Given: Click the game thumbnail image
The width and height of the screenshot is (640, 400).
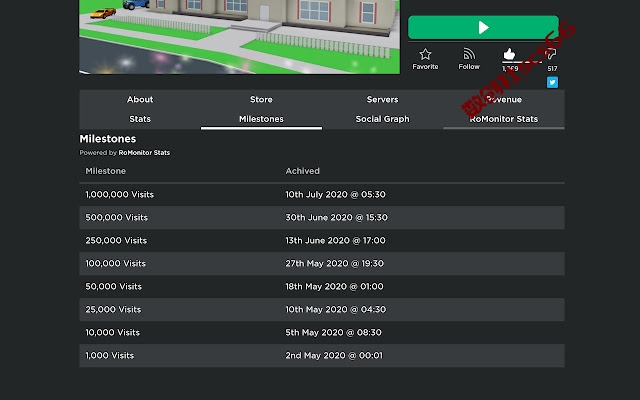Looking at the screenshot, I should pos(240,37).
